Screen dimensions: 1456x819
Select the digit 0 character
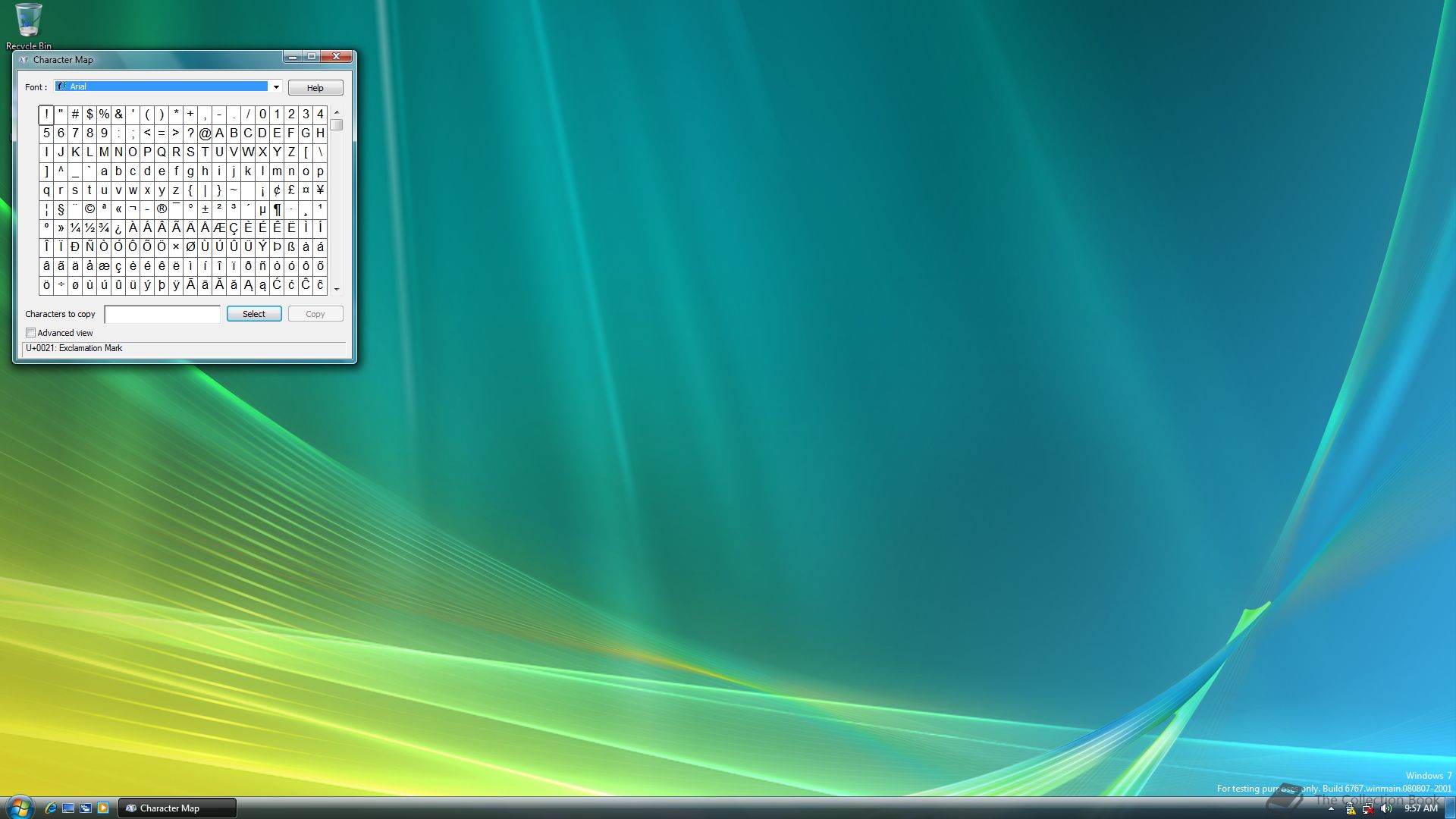pyautogui.click(x=262, y=115)
